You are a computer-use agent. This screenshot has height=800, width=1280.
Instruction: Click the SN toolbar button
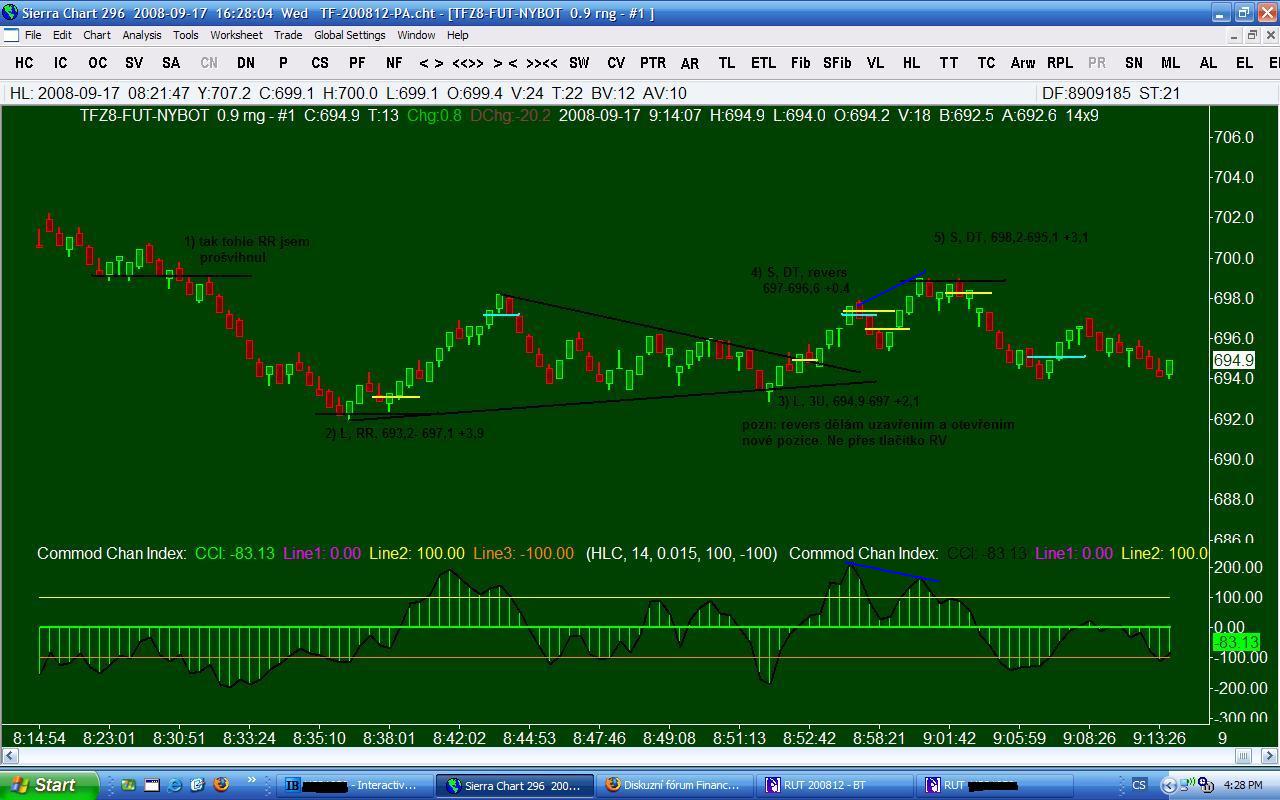pyautogui.click(x=1134, y=62)
